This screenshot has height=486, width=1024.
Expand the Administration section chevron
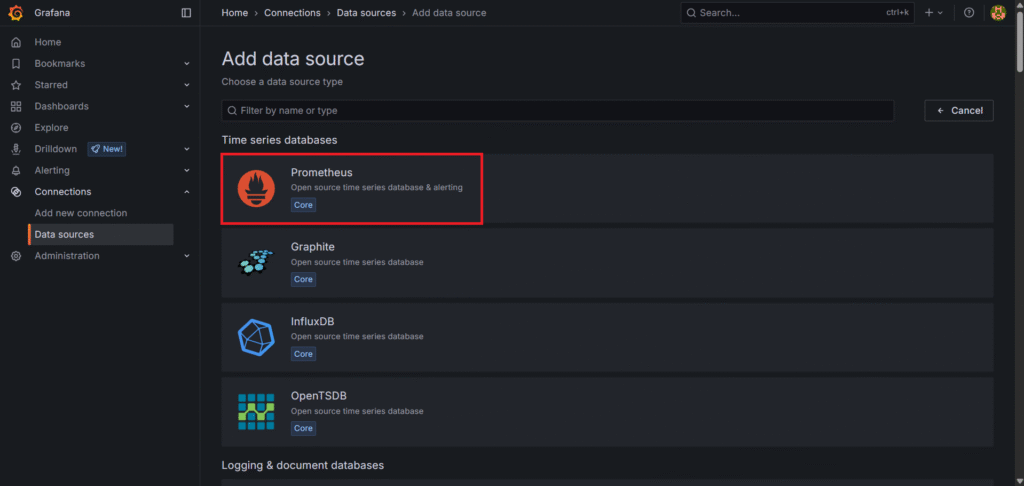[x=187, y=255]
